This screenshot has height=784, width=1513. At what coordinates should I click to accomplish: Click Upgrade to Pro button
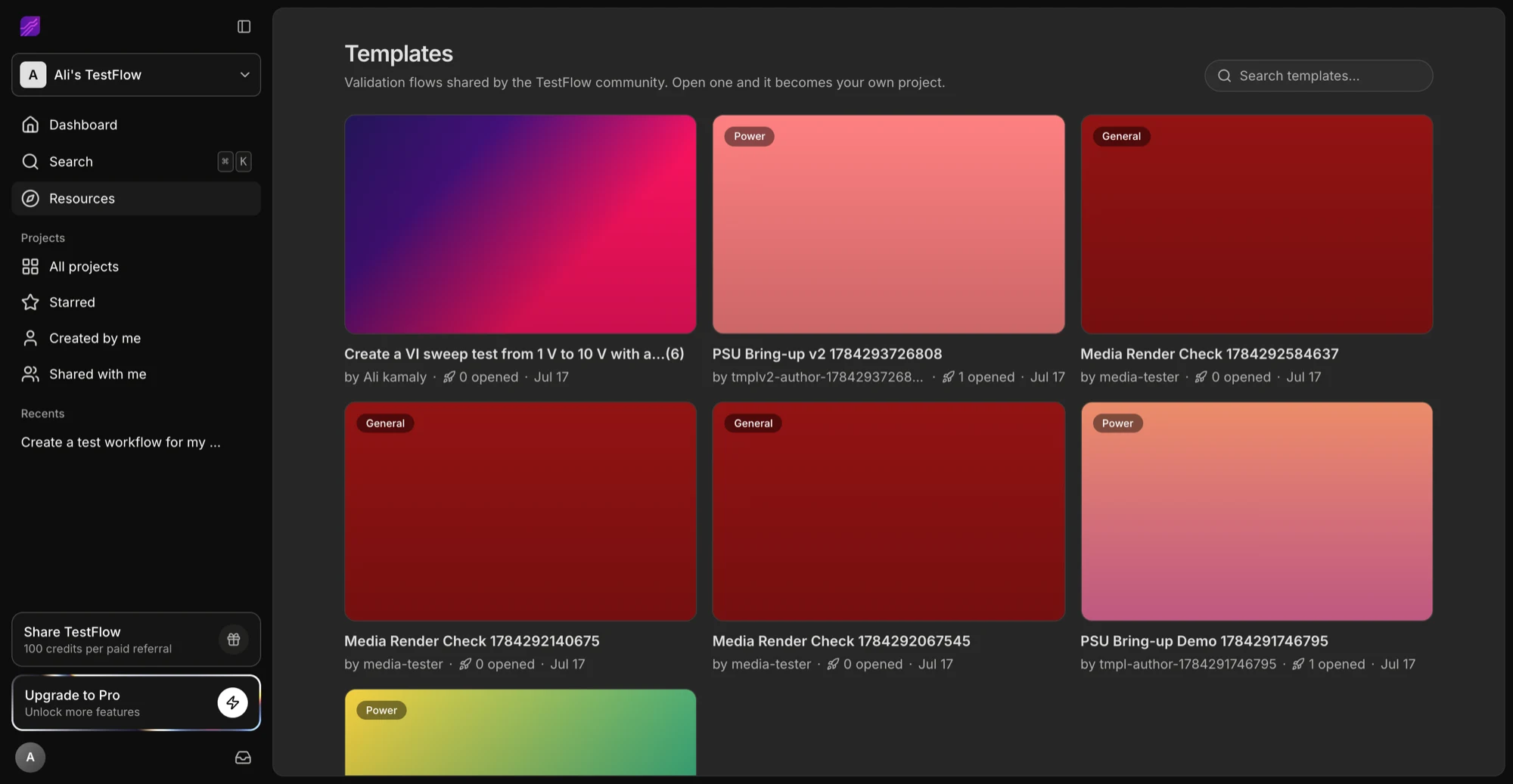[x=136, y=703]
